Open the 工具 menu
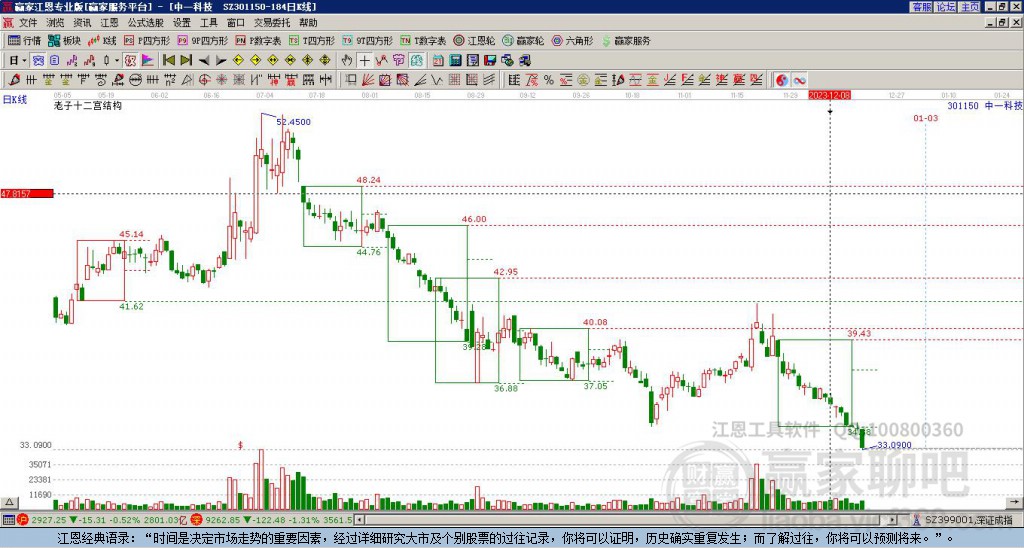Viewport: 1024px width, 548px height. (x=209, y=23)
